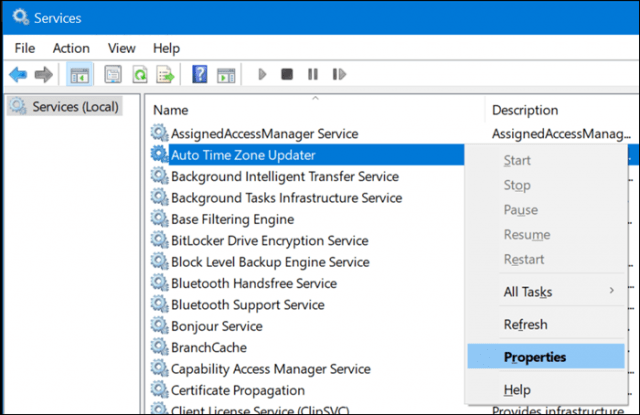
Task: Open the Action menu
Action: click(71, 48)
